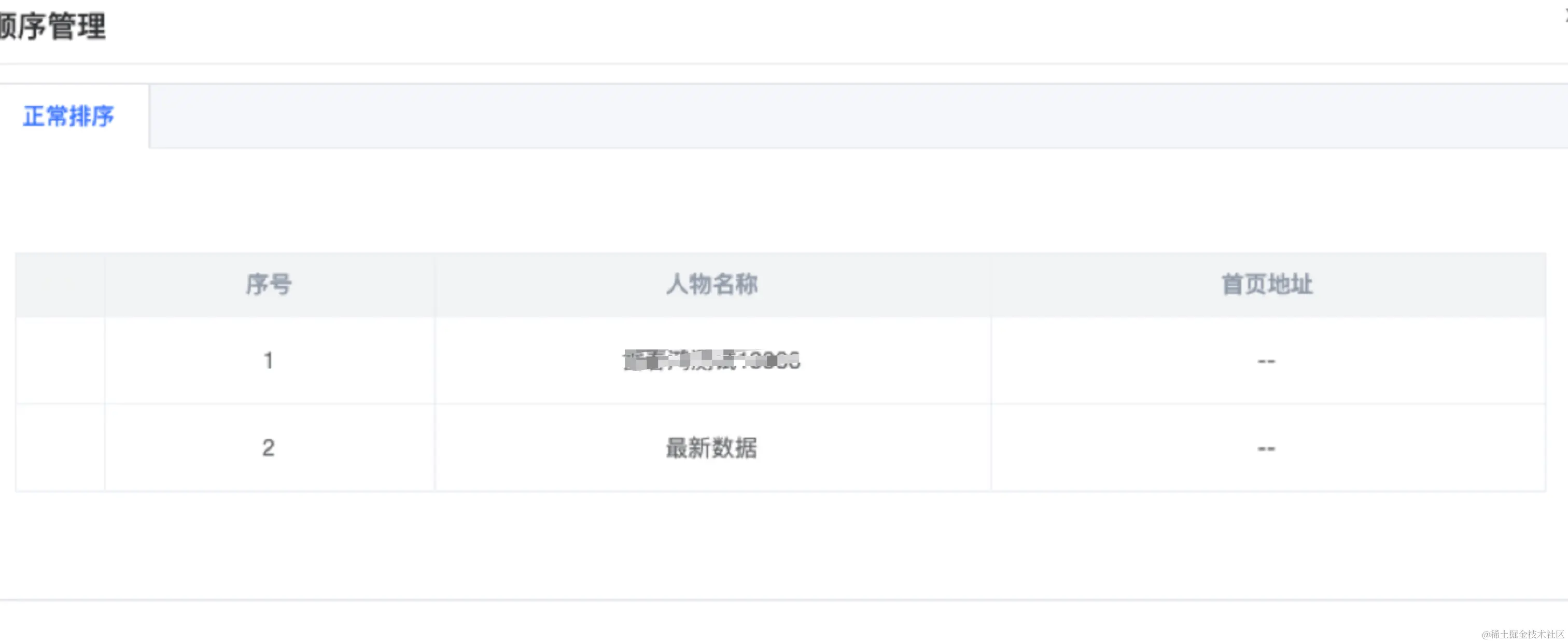
Task: Switch to the 正常排序 tab
Action: pyautogui.click(x=69, y=116)
